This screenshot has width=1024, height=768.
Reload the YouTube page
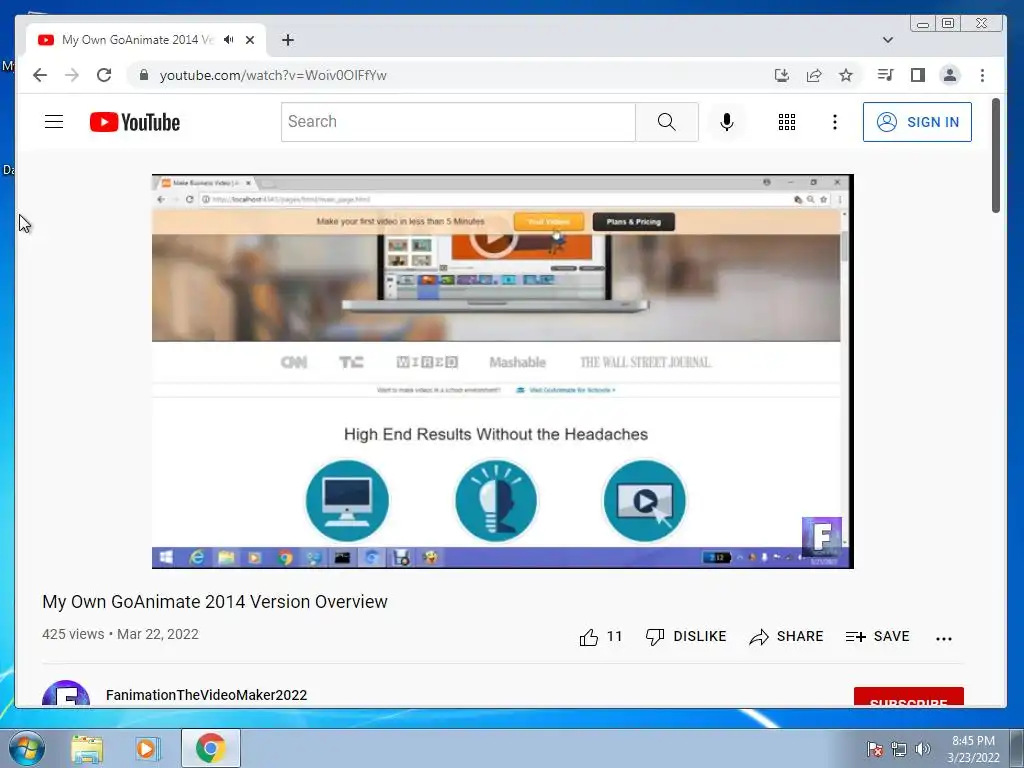tap(104, 75)
